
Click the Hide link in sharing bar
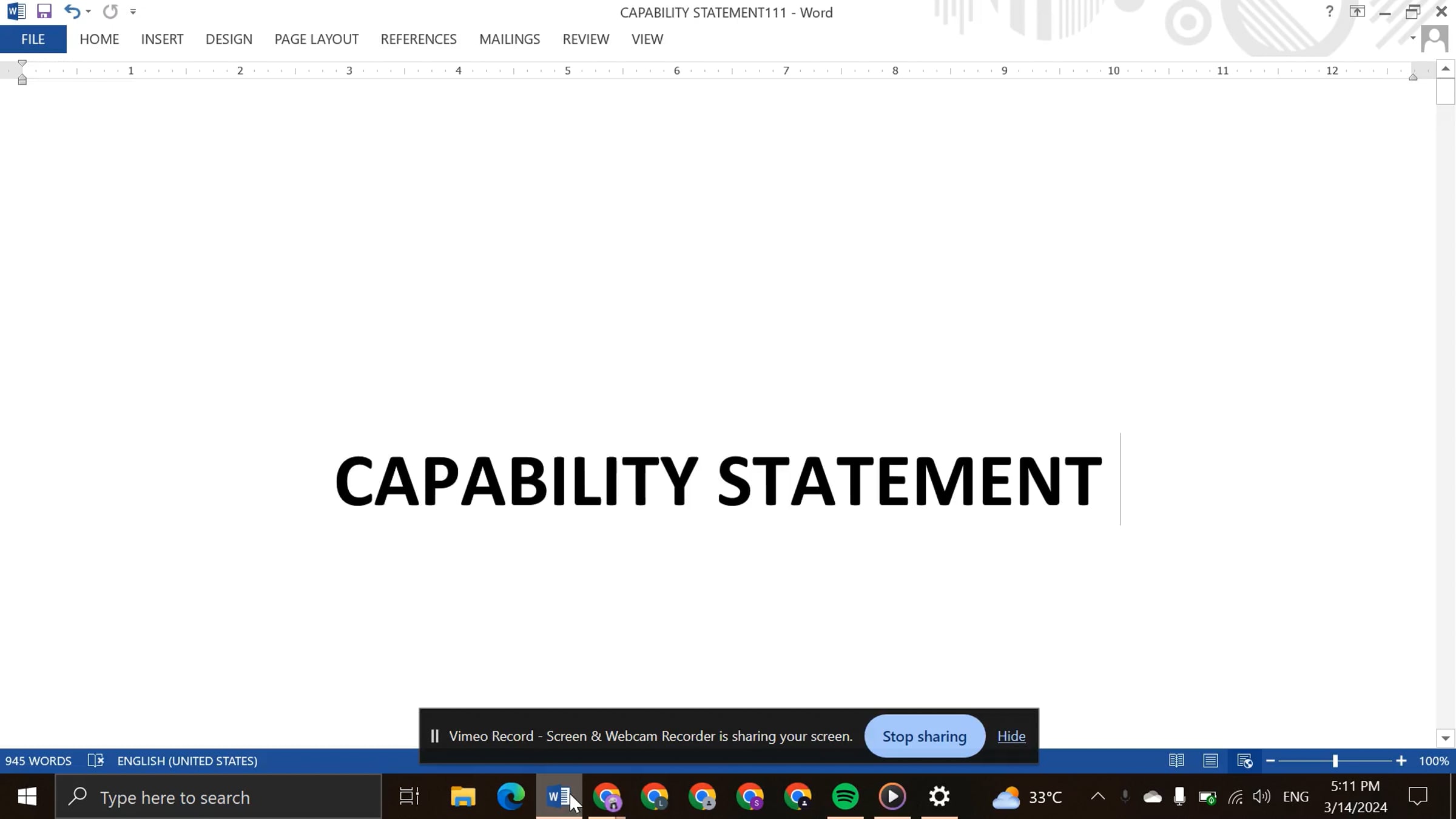pos(1011,736)
